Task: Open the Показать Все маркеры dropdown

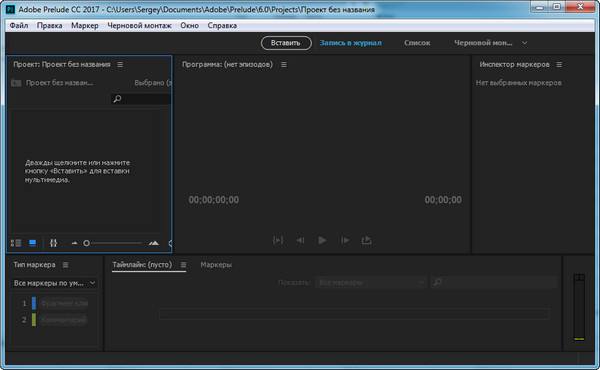Action: point(370,283)
